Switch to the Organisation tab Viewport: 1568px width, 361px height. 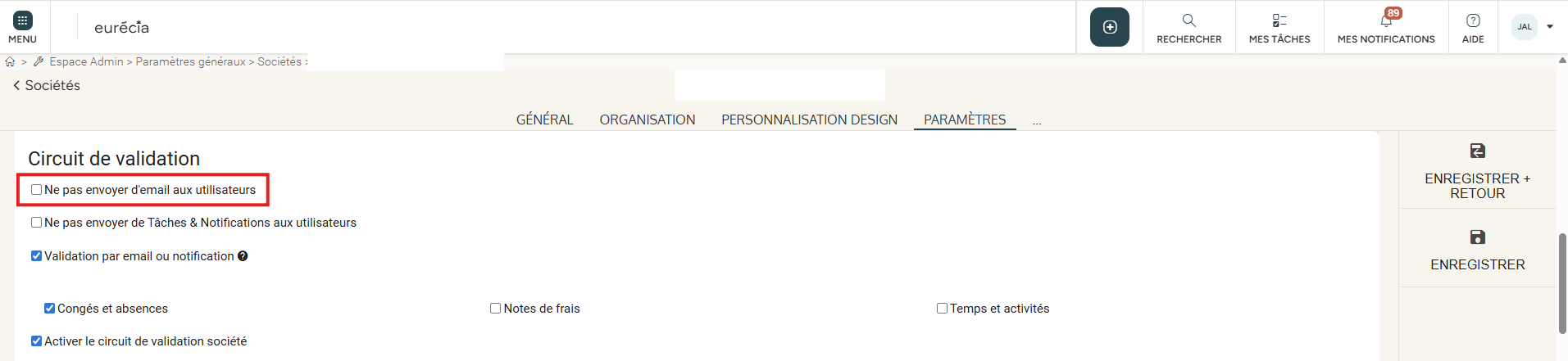click(647, 120)
